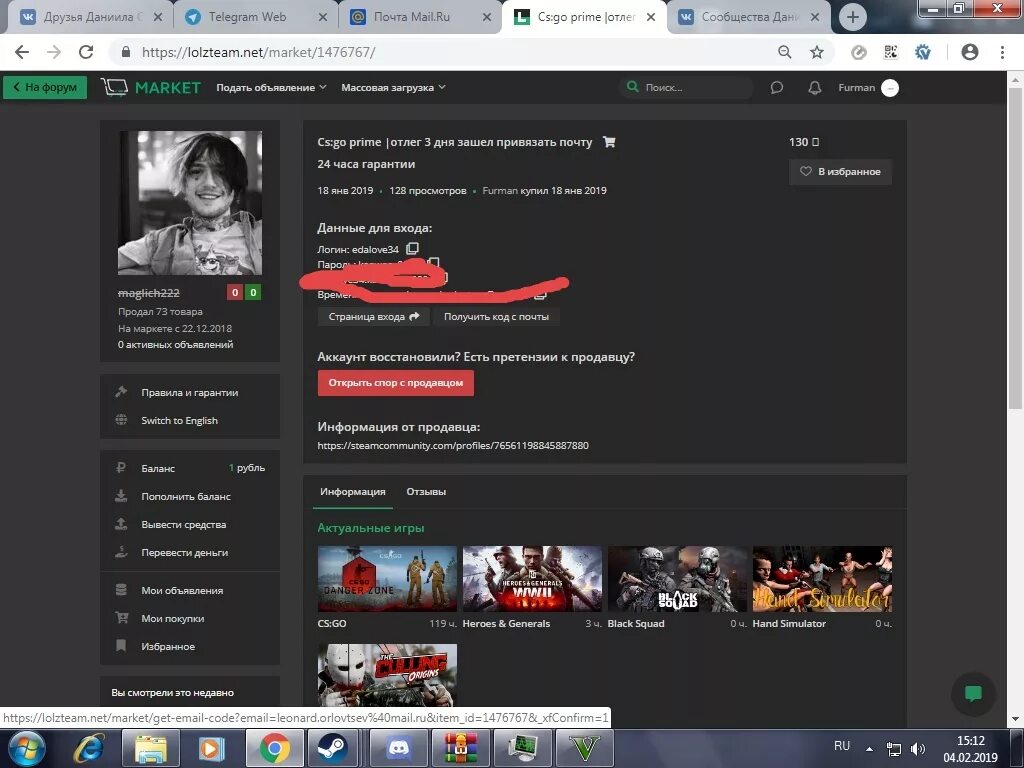Select the Отзывы tab
The height and width of the screenshot is (768, 1024).
[426, 492]
